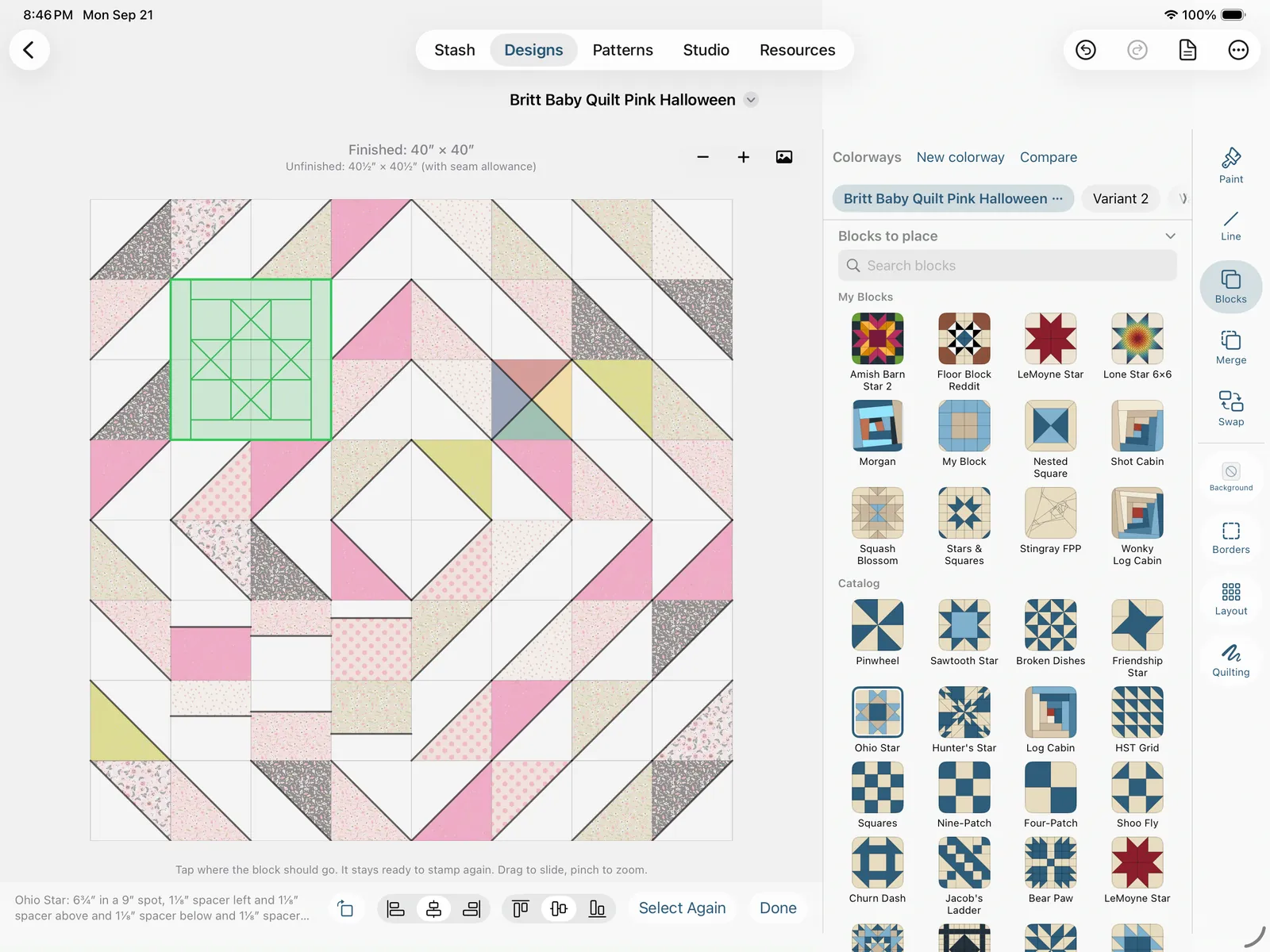Expand the design title dropdown chevron
This screenshot has width=1270, height=952.
click(x=751, y=100)
